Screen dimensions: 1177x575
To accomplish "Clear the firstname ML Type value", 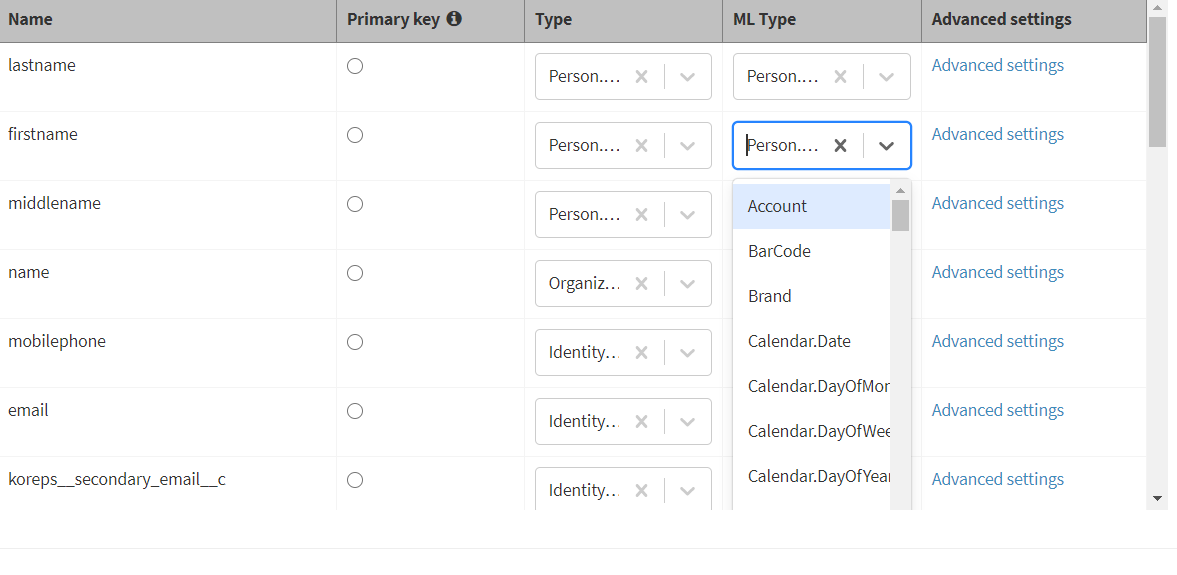I will [840, 145].
